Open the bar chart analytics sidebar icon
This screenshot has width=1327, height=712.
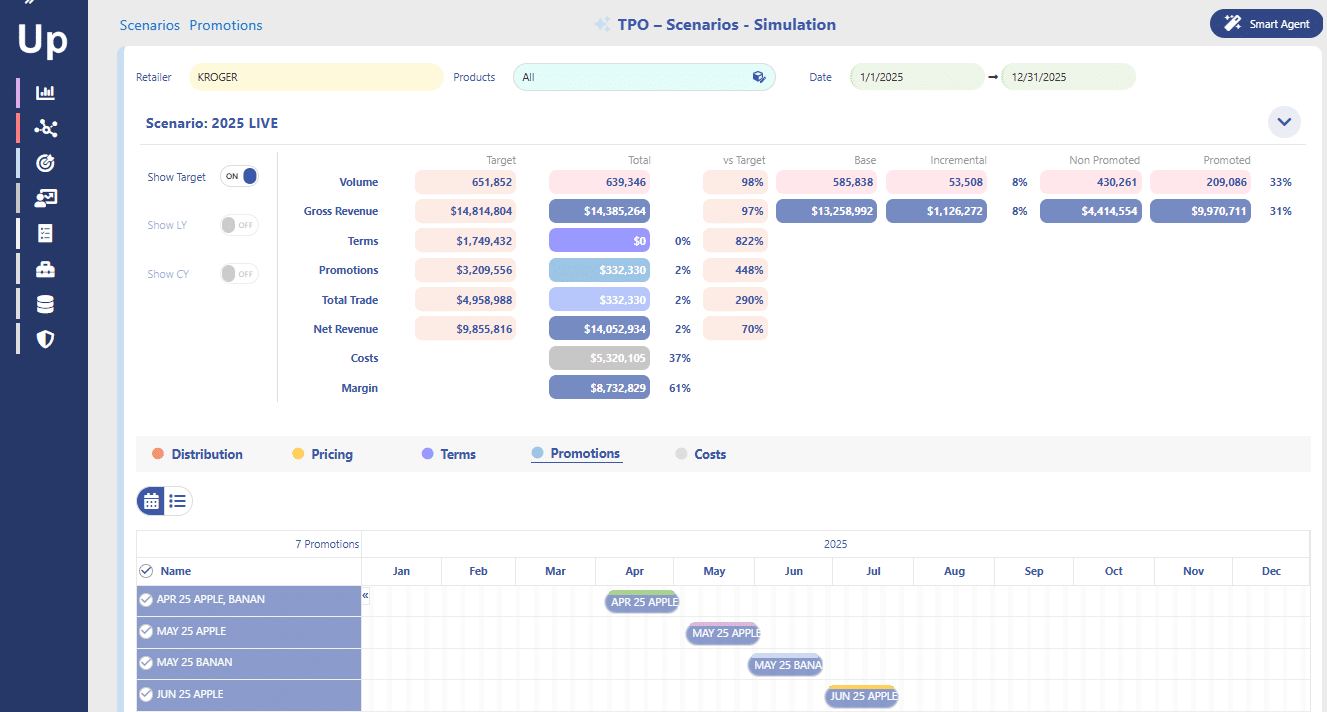click(x=45, y=93)
